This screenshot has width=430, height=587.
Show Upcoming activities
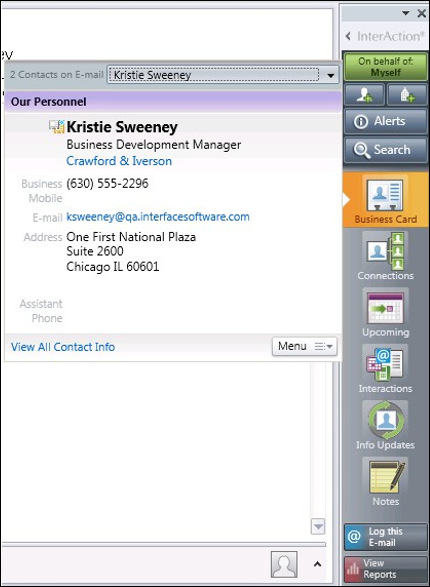click(385, 313)
